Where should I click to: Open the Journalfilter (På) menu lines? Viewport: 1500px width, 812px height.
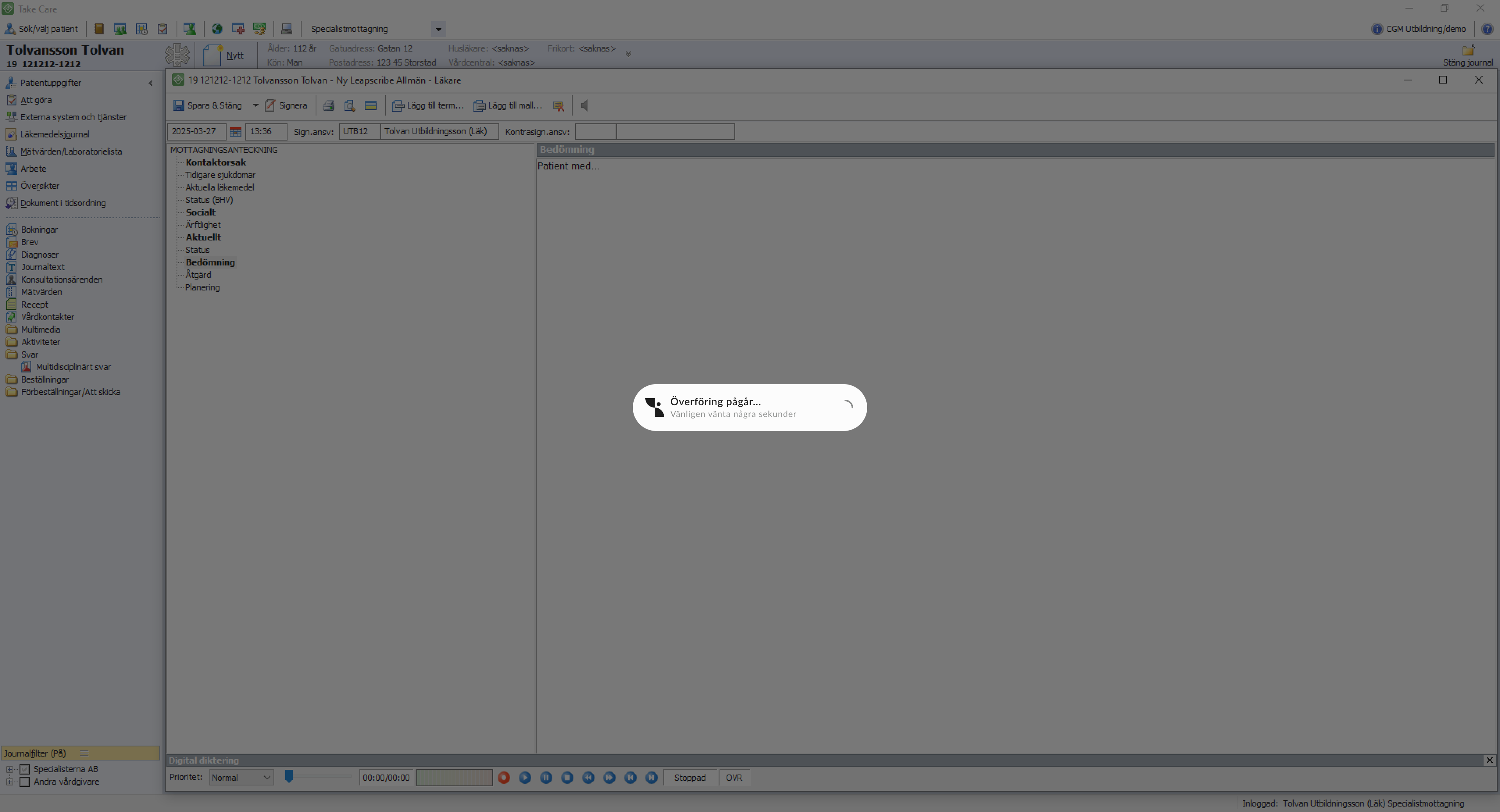pyautogui.click(x=84, y=753)
